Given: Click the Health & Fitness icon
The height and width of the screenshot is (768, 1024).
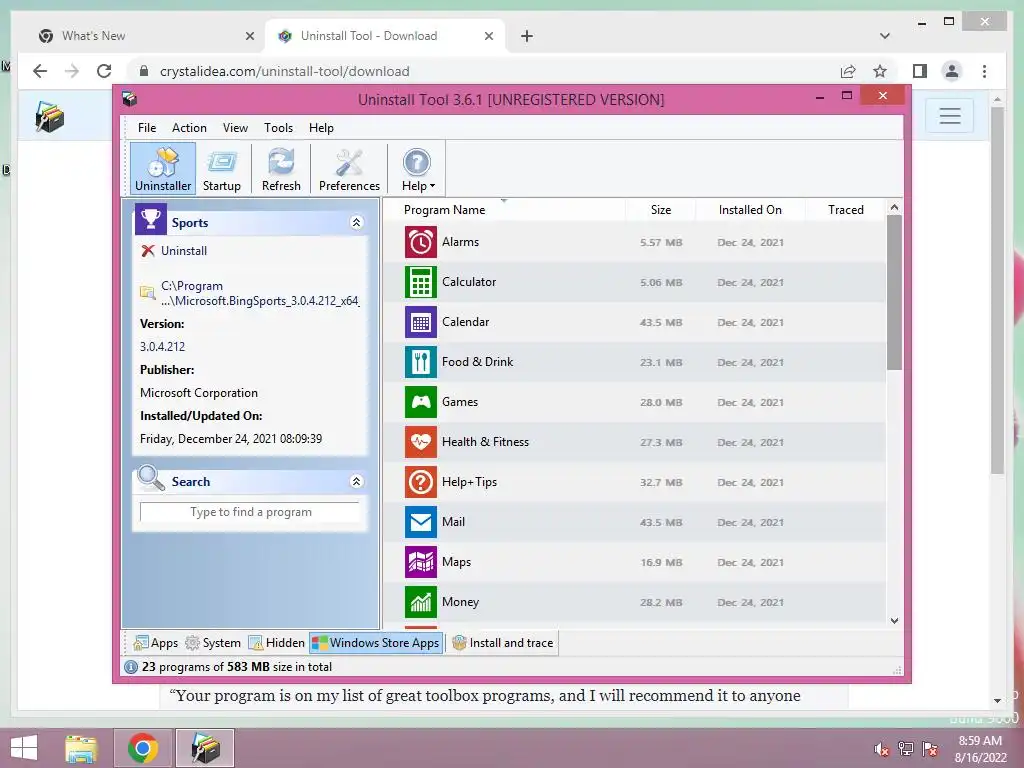Looking at the screenshot, I should tap(421, 442).
